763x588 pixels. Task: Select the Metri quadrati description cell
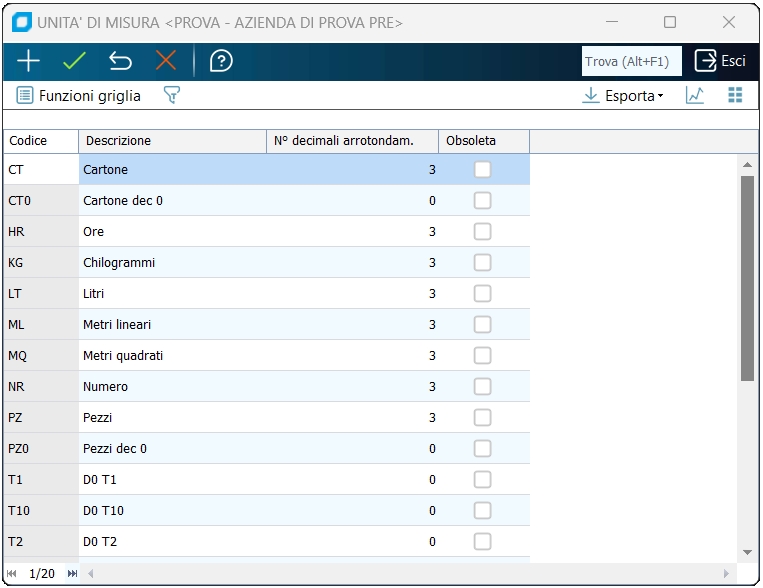pyautogui.click(x=172, y=356)
